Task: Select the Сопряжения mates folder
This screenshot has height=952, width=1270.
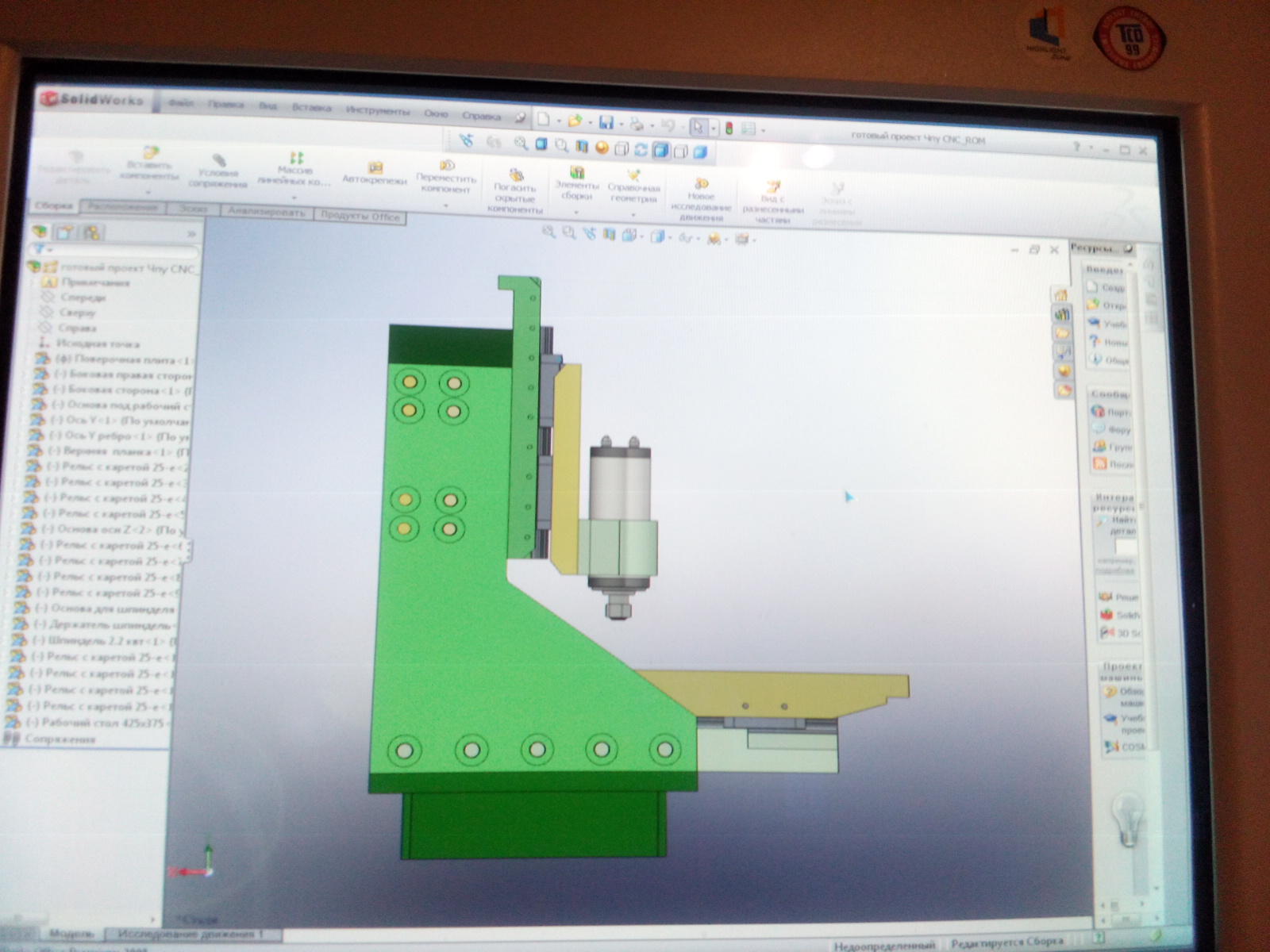Action: (x=50, y=739)
